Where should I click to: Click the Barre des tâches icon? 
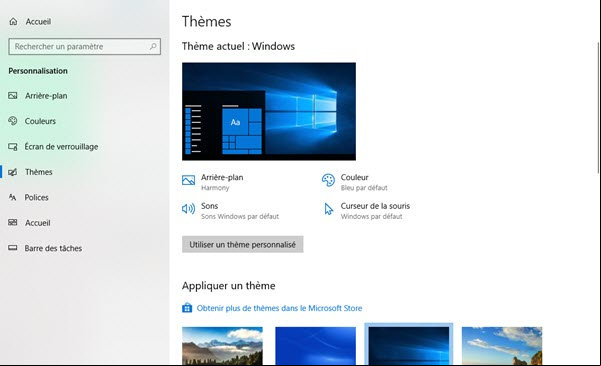13,248
